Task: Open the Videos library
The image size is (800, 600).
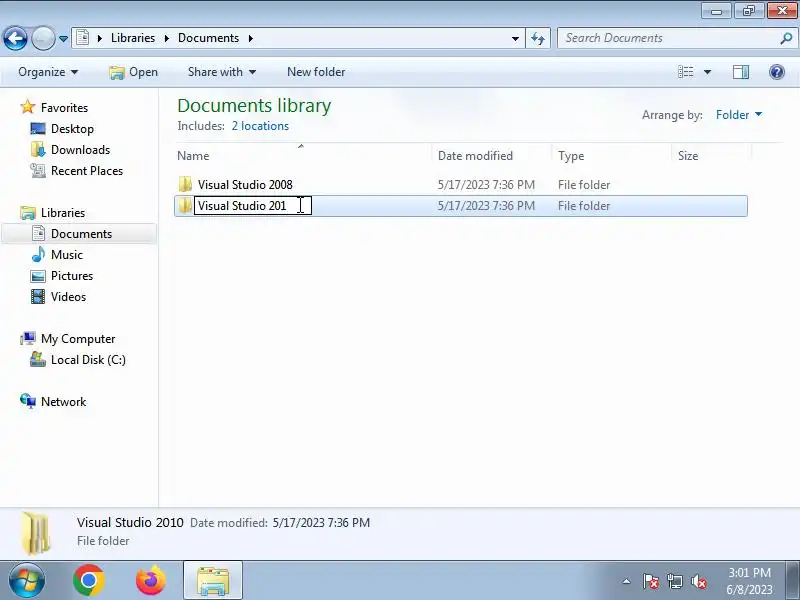Action: [68, 296]
